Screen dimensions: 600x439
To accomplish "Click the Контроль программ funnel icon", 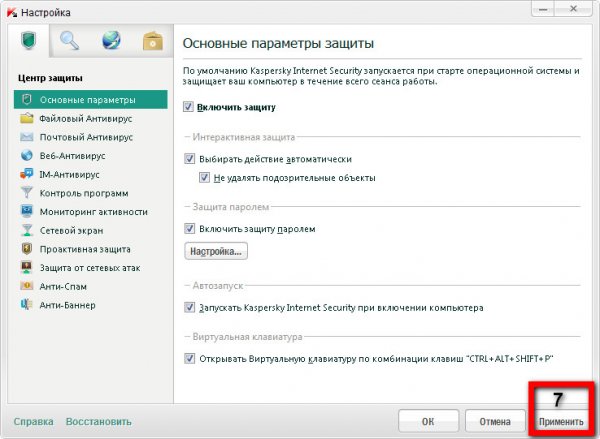I will (26, 193).
